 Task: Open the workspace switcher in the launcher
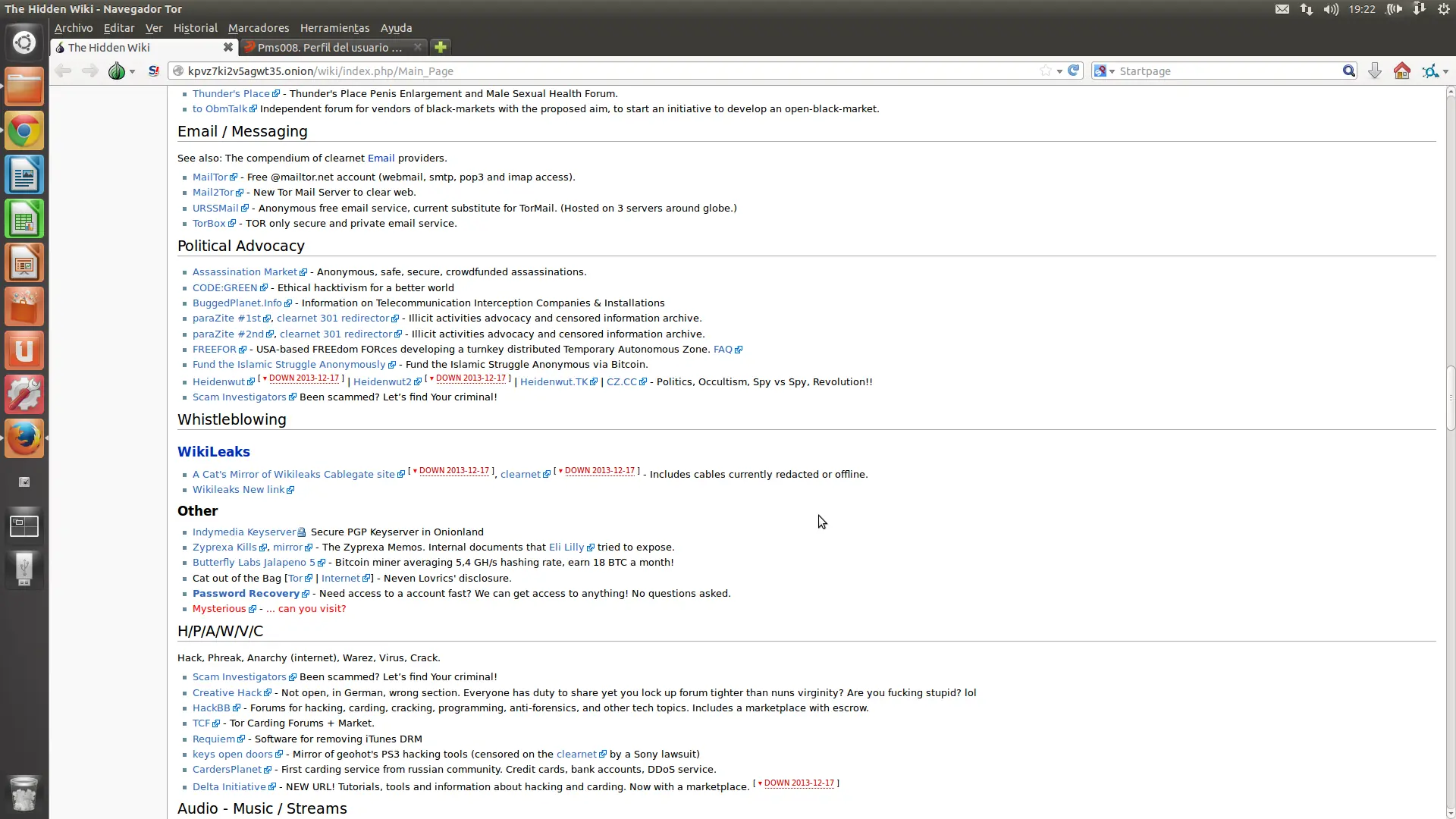coord(24,526)
